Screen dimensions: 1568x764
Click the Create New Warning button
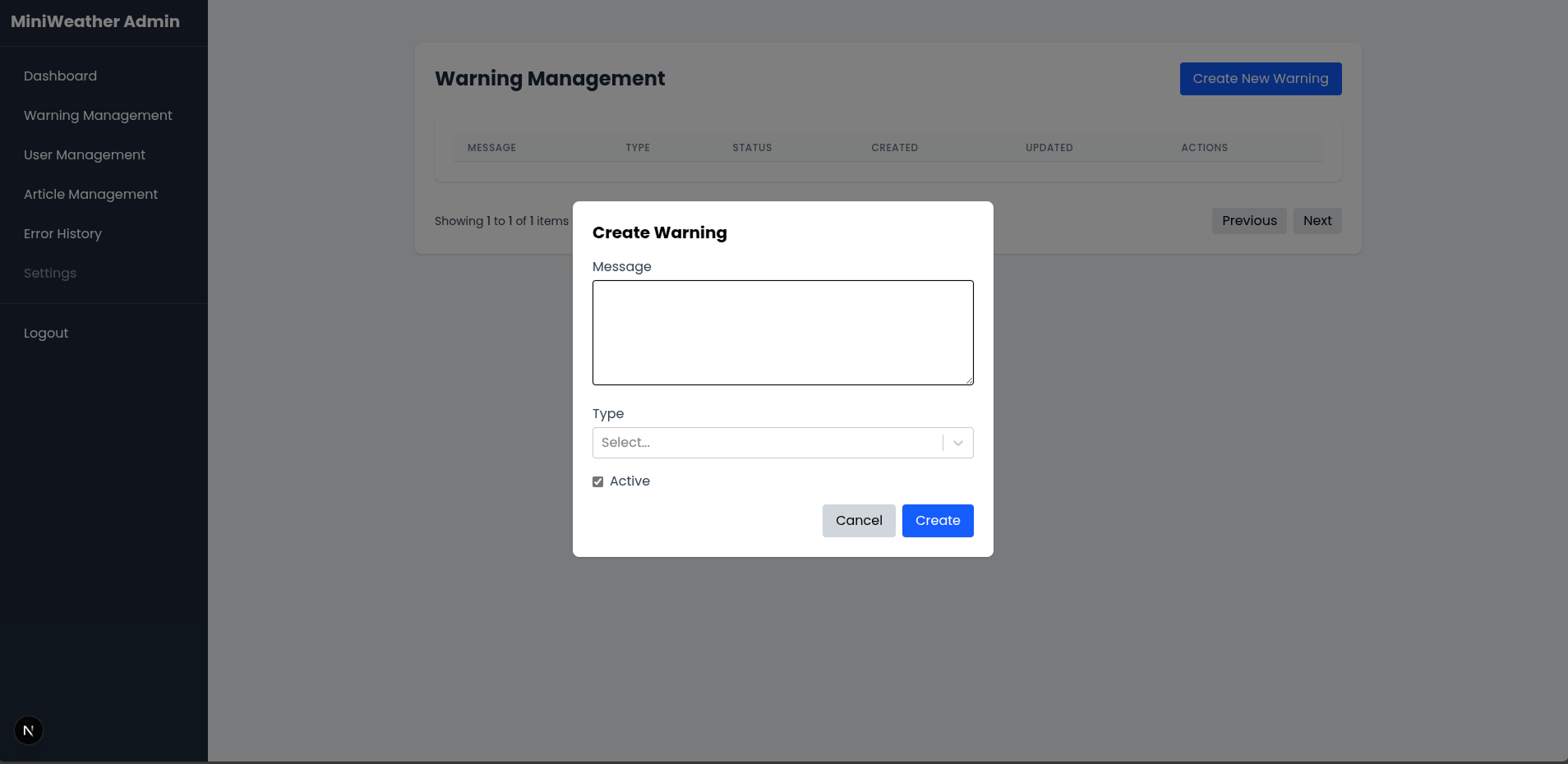[1261, 79]
